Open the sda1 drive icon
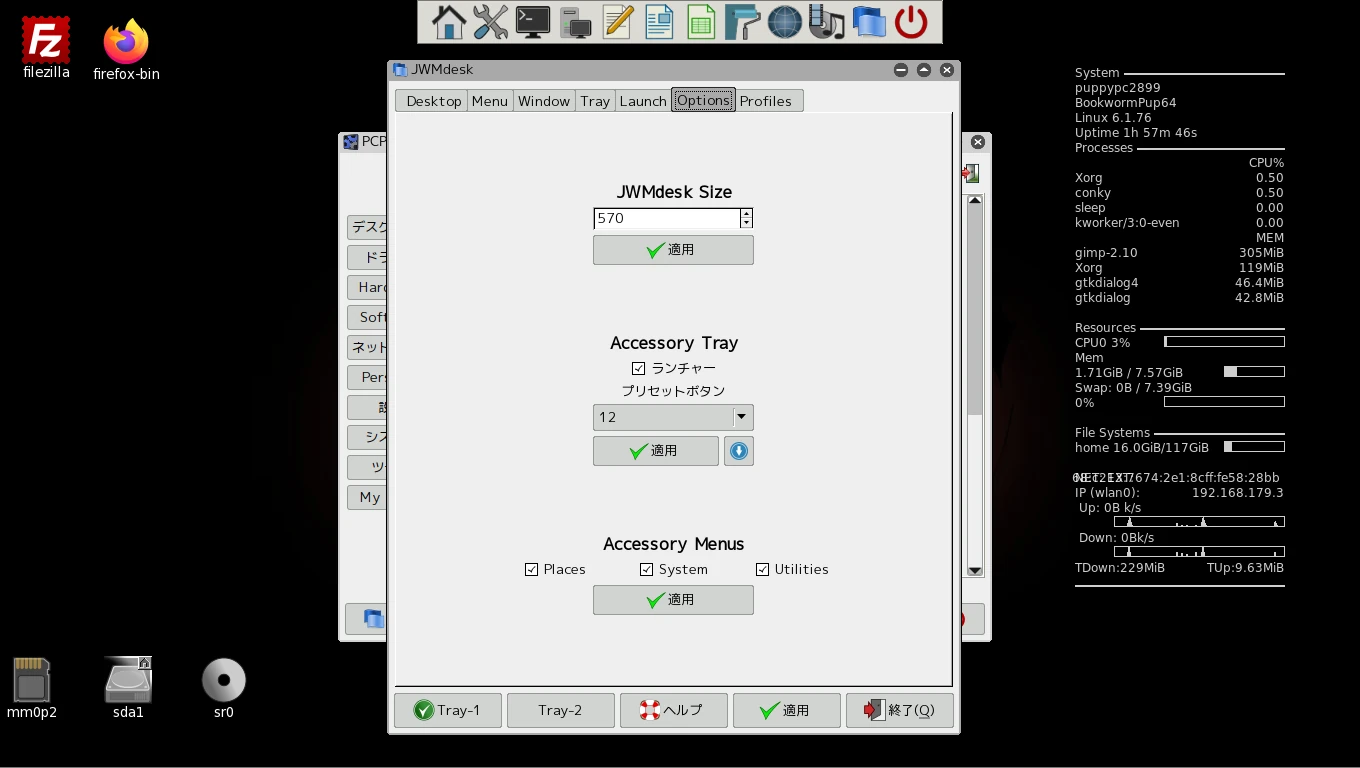The image size is (1360, 768). (x=128, y=688)
